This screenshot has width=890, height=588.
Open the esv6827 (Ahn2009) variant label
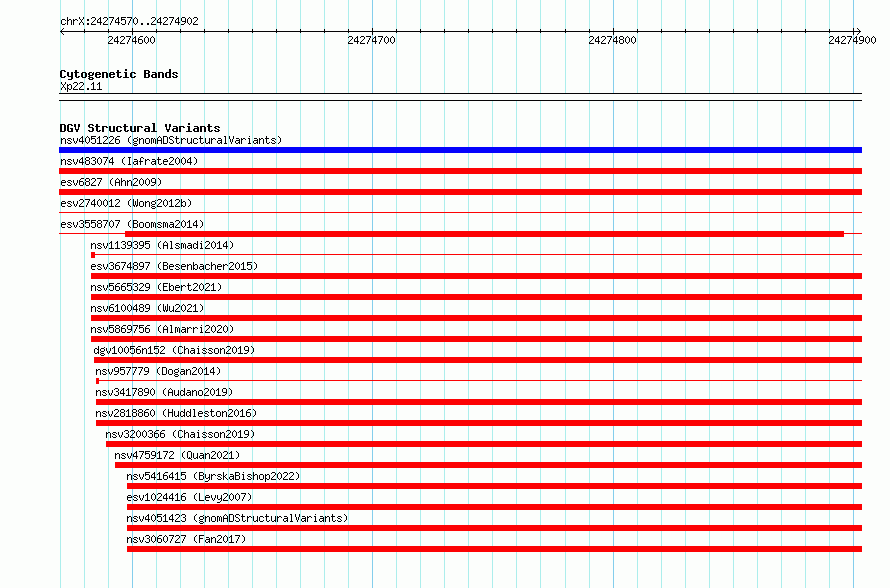pyautogui.click(x=111, y=182)
